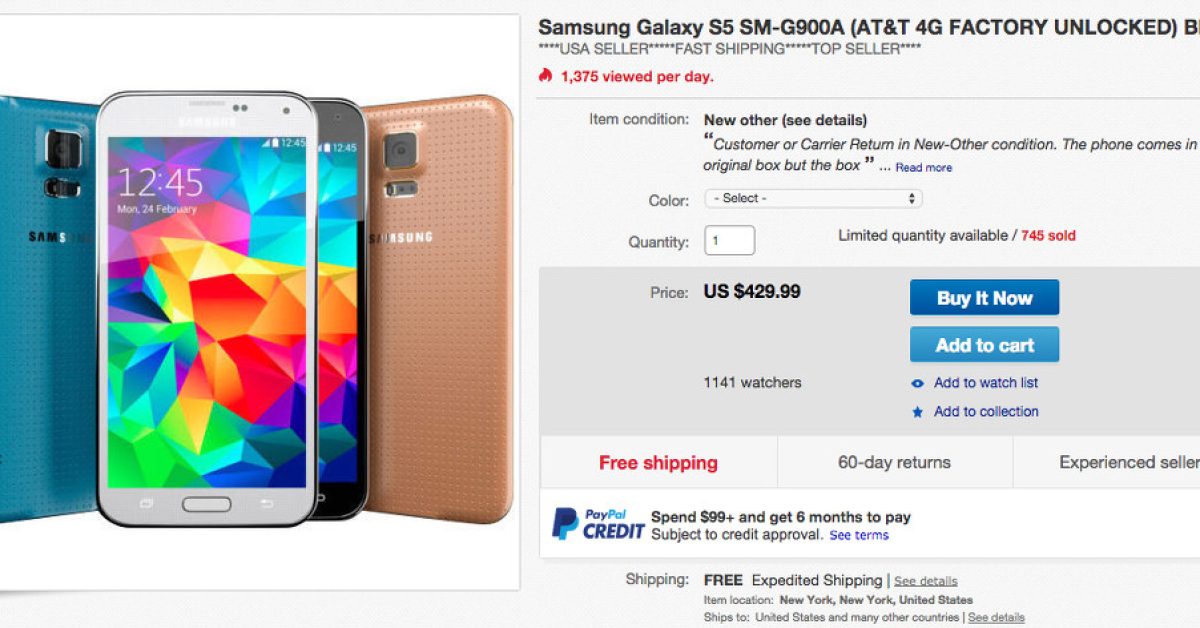Click the star icon for collection
The image size is (1200, 628).
coord(918,412)
